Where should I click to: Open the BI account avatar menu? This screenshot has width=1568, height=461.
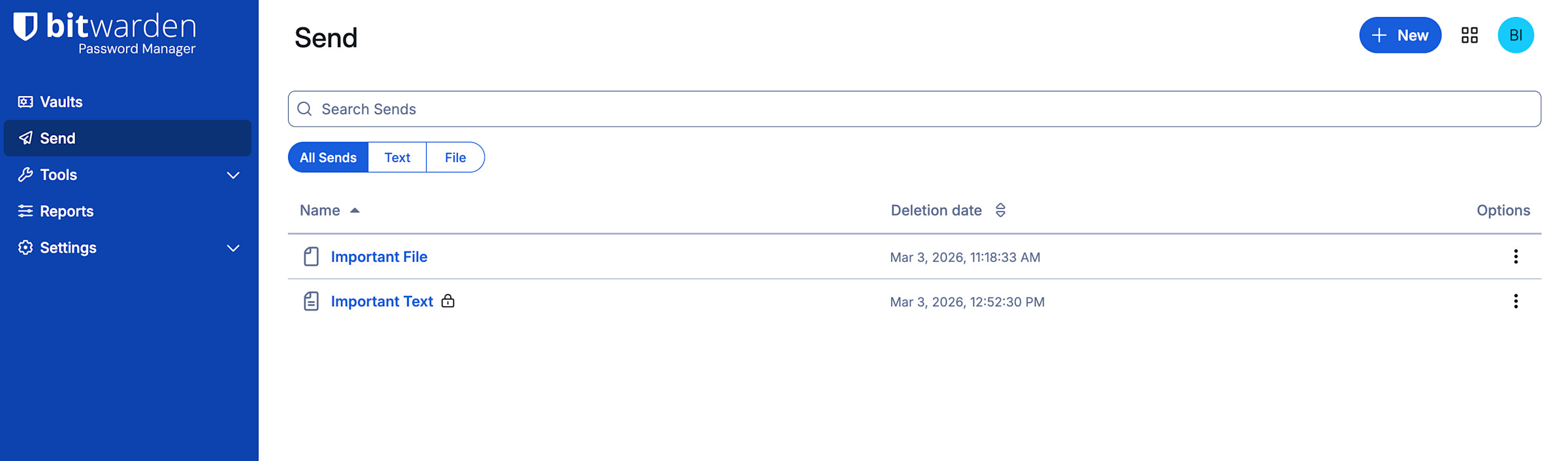[1515, 35]
